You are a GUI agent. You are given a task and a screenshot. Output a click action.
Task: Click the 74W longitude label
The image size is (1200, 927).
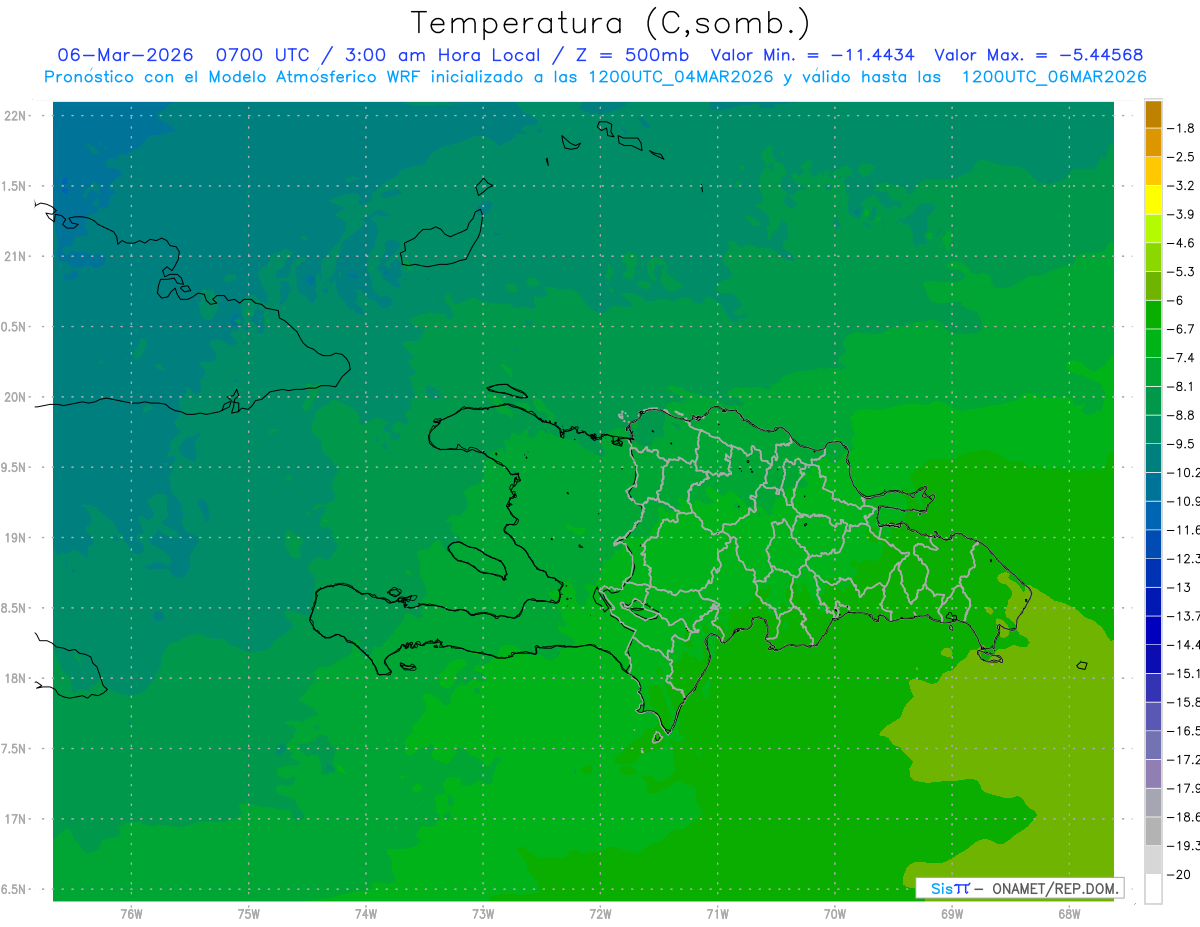(x=365, y=913)
